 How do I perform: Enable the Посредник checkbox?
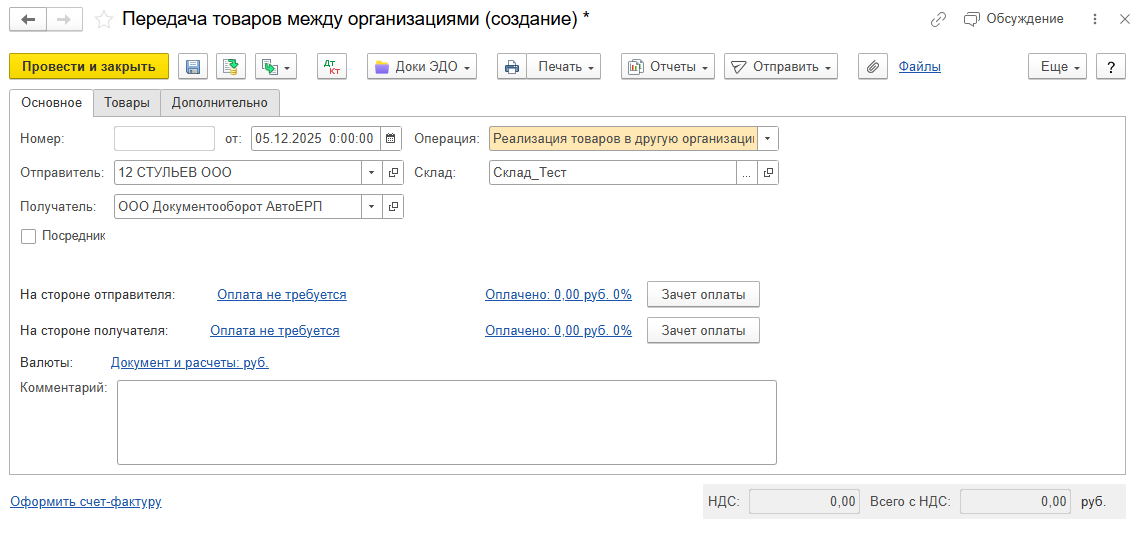pos(29,237)
